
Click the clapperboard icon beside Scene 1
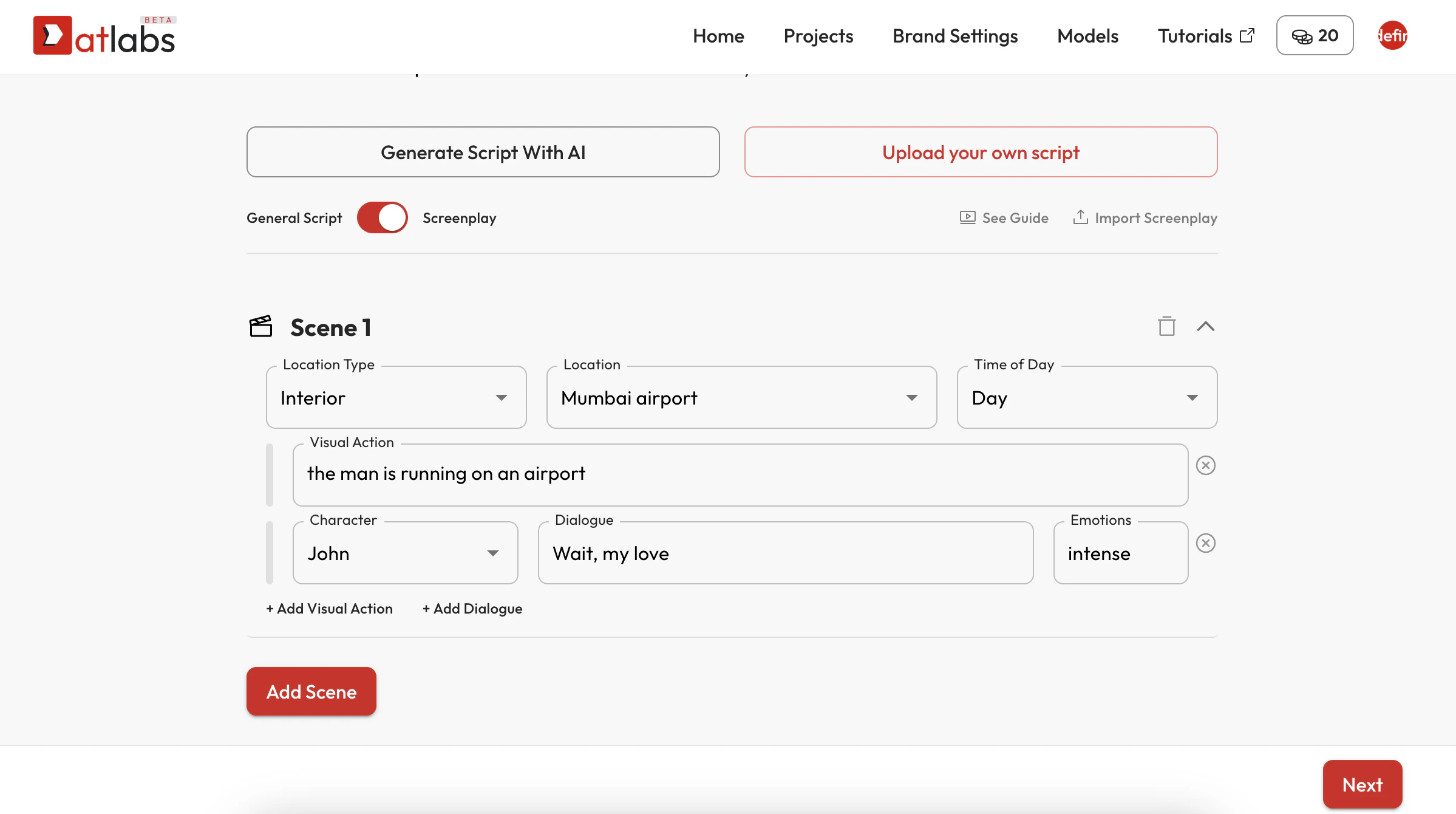pos(261,326)
